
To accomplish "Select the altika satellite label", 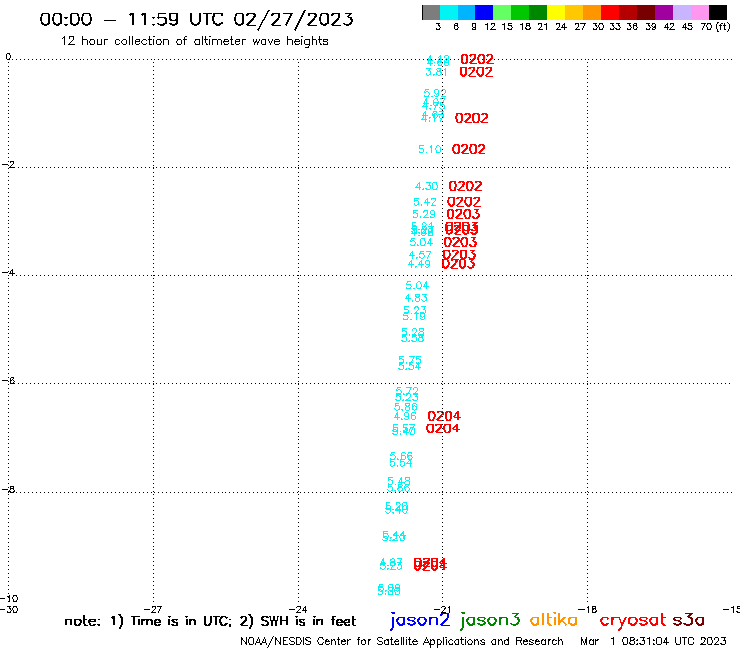I will (x=553, y=620).
